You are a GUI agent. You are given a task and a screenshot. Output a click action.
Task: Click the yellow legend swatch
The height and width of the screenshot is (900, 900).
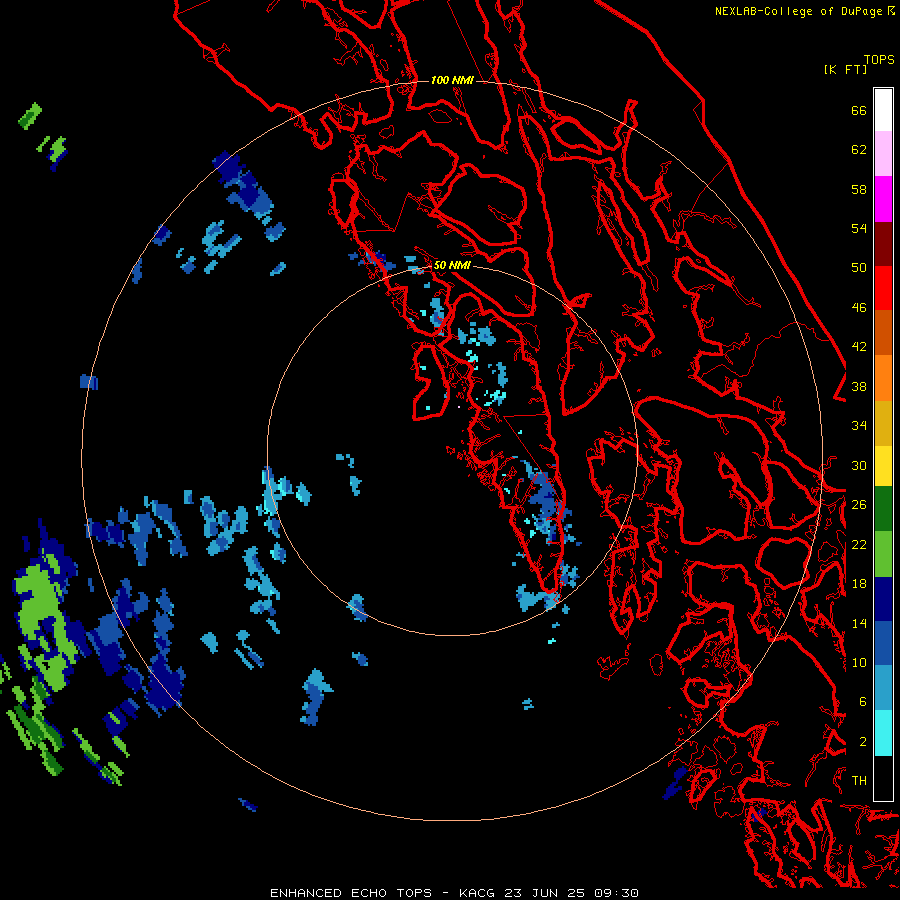coord(883,466)
